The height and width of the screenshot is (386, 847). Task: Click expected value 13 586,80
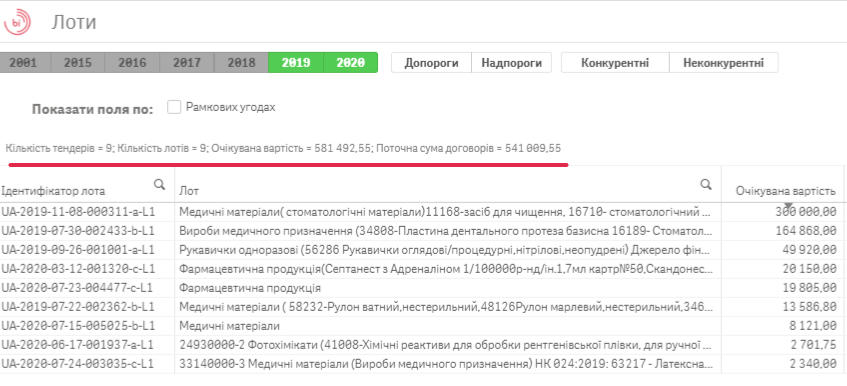[809, 307]
